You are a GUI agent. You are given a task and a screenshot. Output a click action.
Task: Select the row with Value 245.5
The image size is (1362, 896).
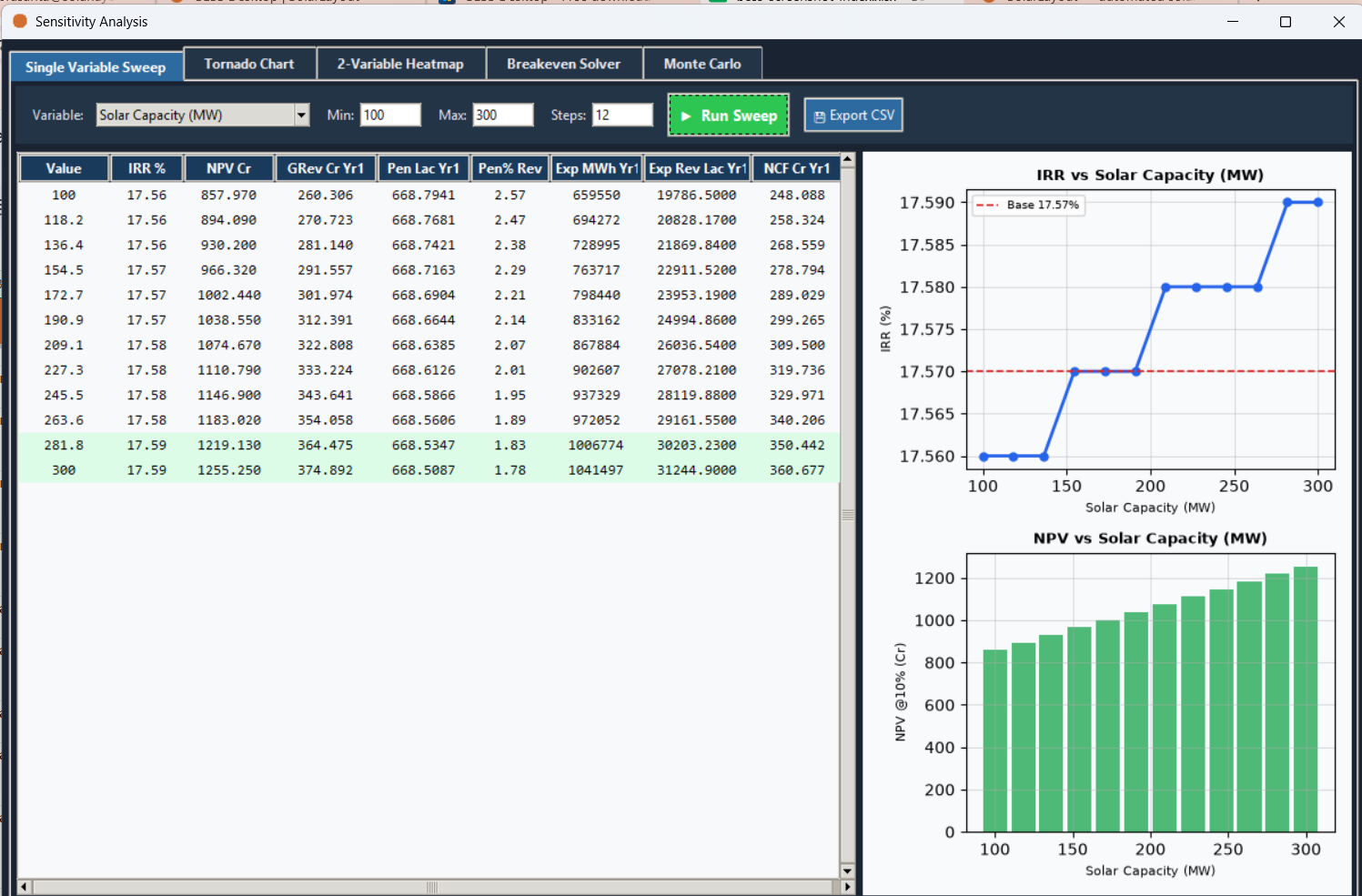[x=429, y=395]
